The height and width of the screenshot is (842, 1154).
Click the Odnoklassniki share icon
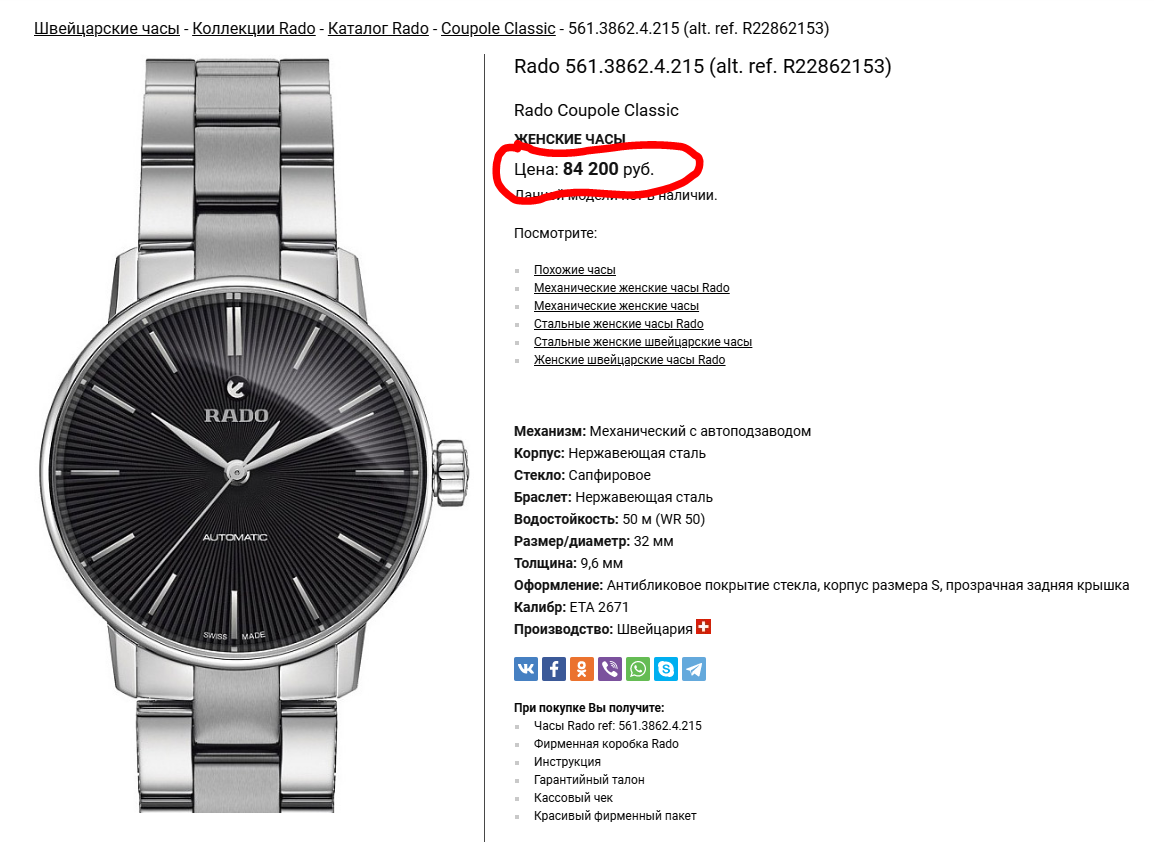pyautogui.click(x=582, y=669)
